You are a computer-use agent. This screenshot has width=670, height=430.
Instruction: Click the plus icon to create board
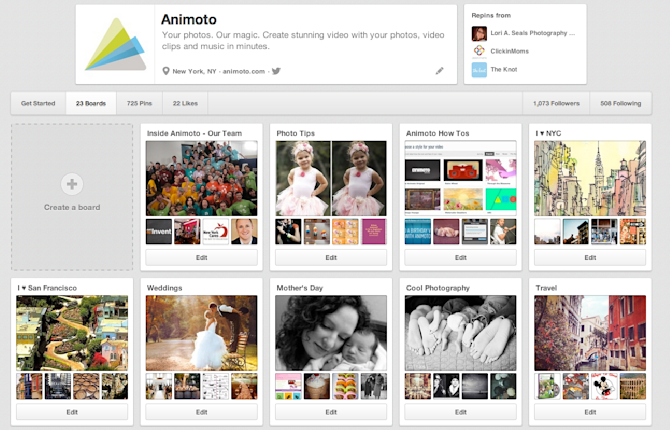coord(72,184)
